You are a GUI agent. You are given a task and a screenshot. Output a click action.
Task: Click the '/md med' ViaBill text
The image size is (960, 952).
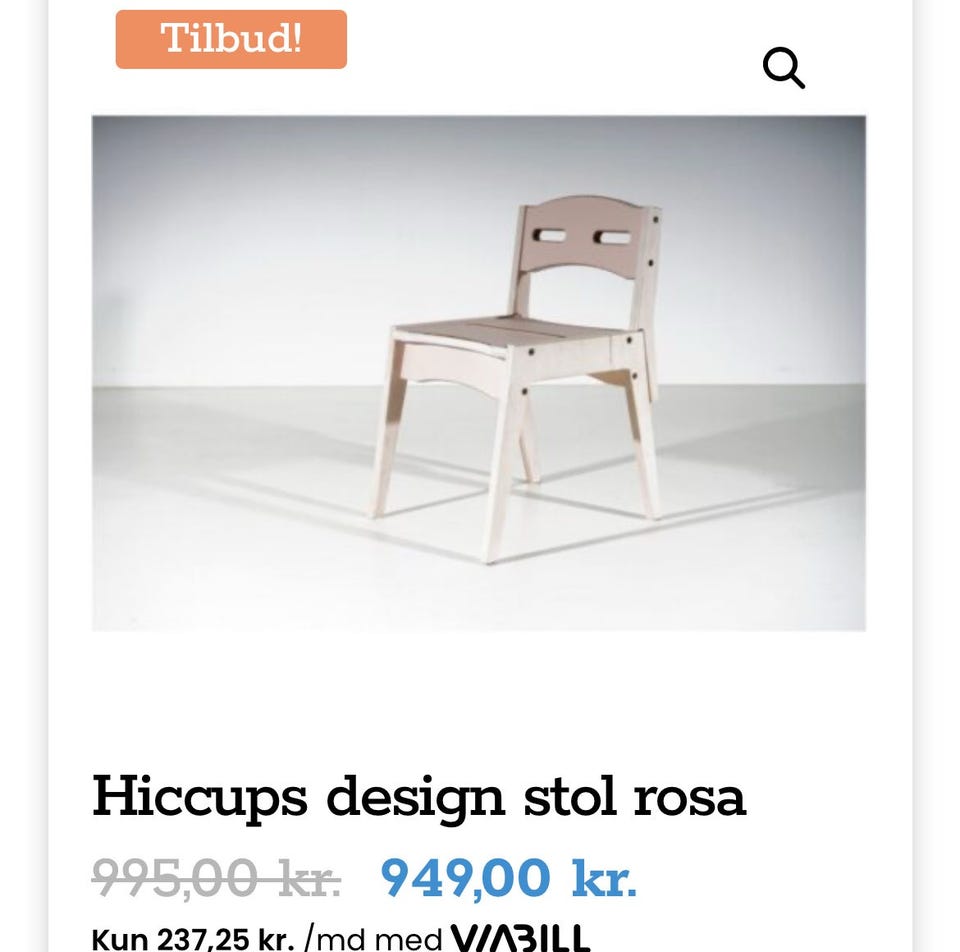373,940
